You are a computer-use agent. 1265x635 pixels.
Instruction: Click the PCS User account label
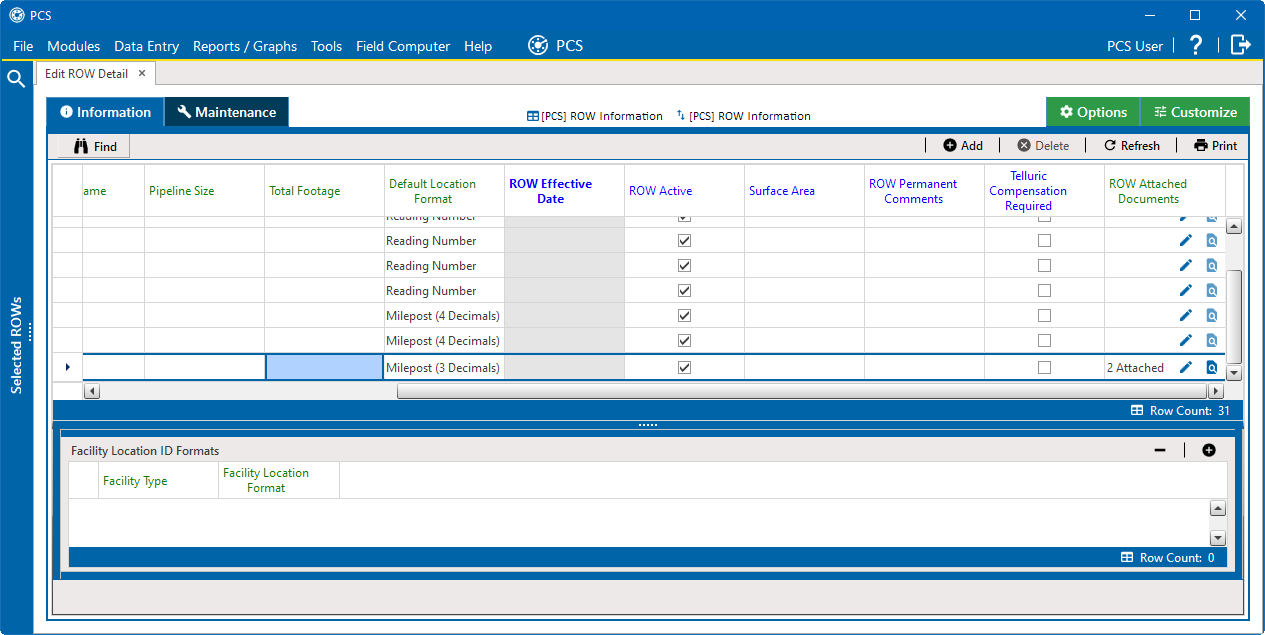point(1135,46)
